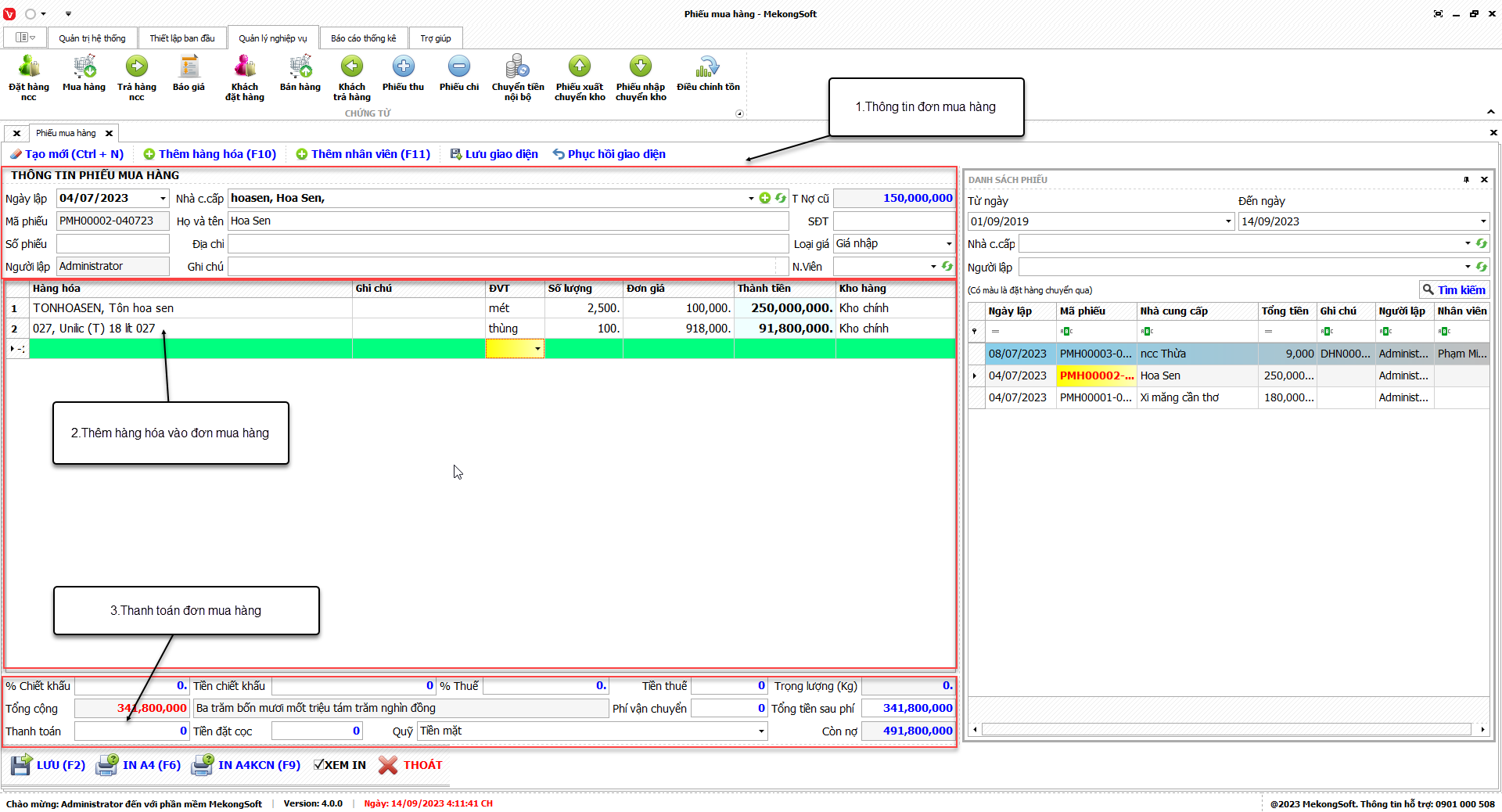Click the IN A4 (F6) printer icon
The width and height of the screenshot is (1502, 812).
pyautogui.click(x=106, y=765)
